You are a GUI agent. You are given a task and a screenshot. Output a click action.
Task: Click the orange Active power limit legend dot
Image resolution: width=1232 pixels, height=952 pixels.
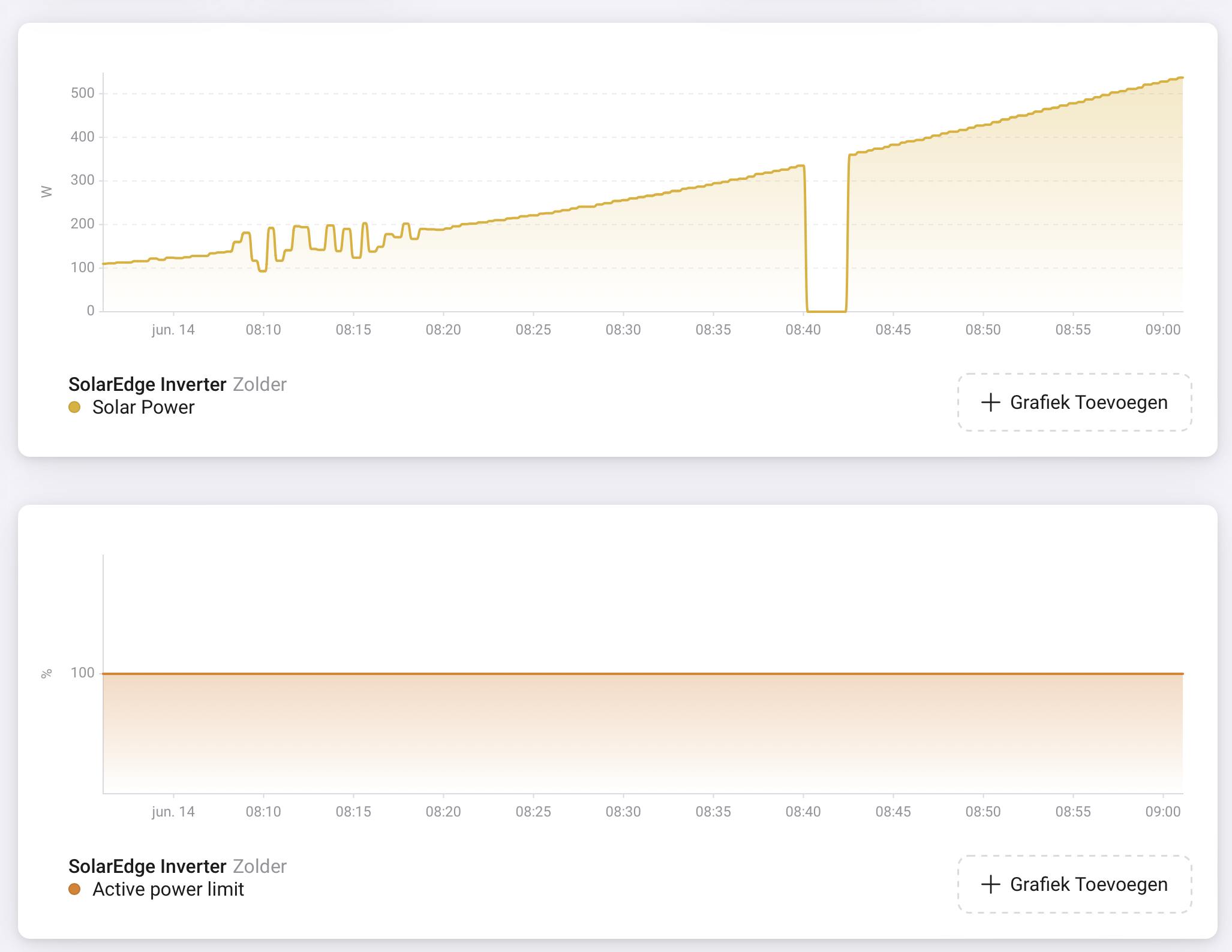pyautogui.click(x=74, y=890)
